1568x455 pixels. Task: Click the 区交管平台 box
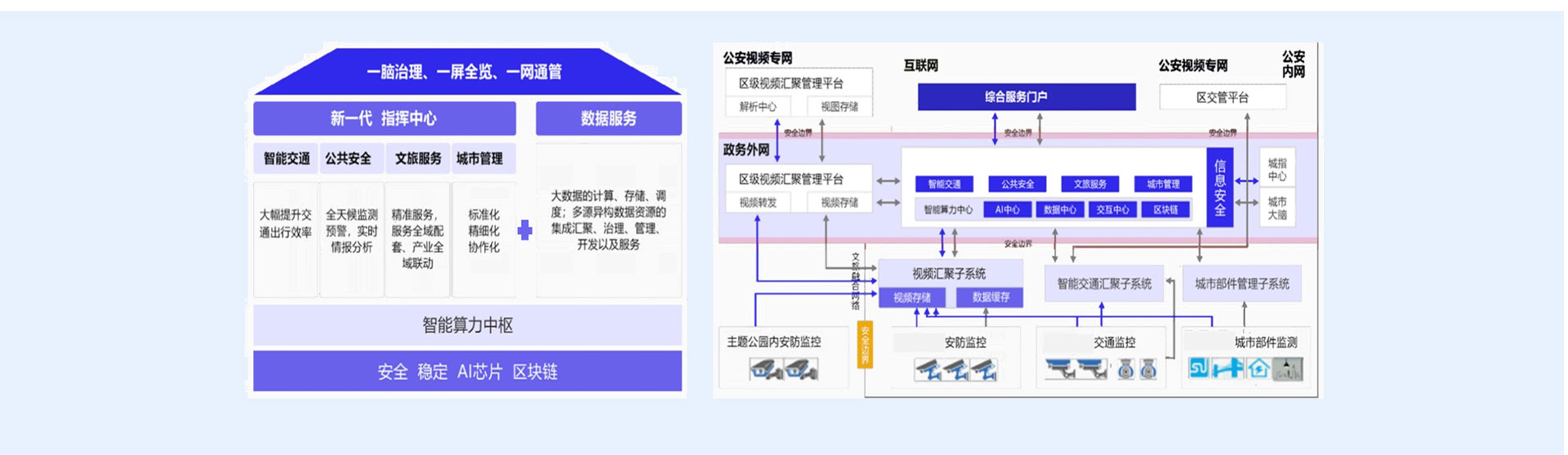point(1223,97)
